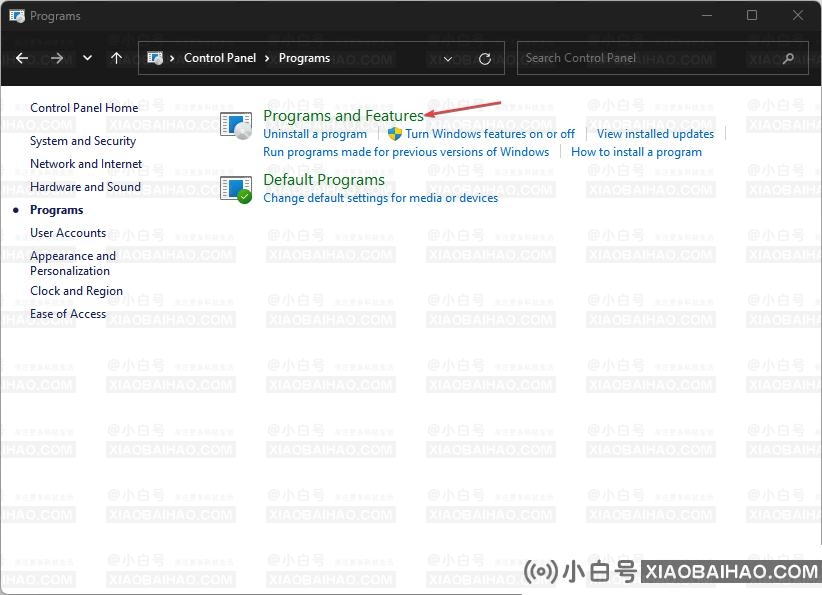Open address bar history dropdown
Screen dimensions: 822x595
[x=448, y=59]
